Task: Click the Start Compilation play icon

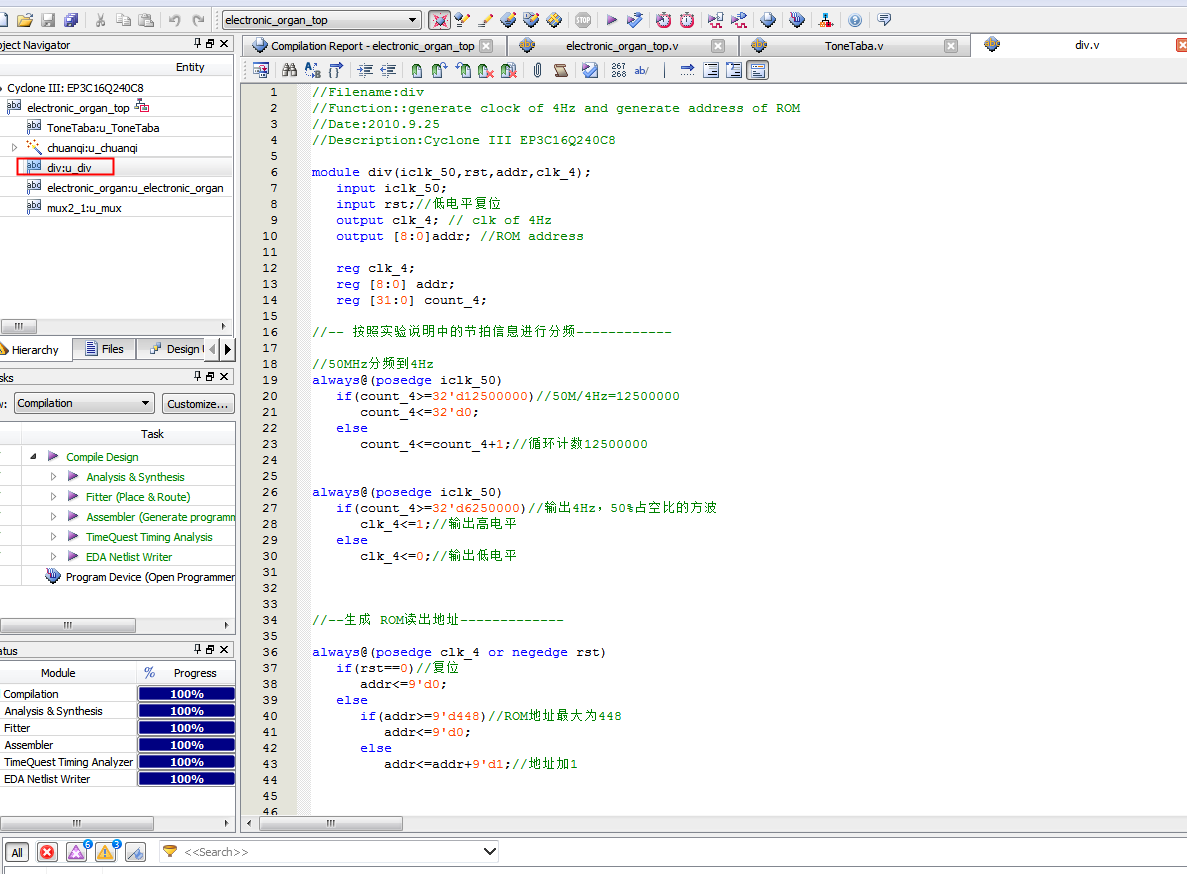Action: click(x=612, y=20)
